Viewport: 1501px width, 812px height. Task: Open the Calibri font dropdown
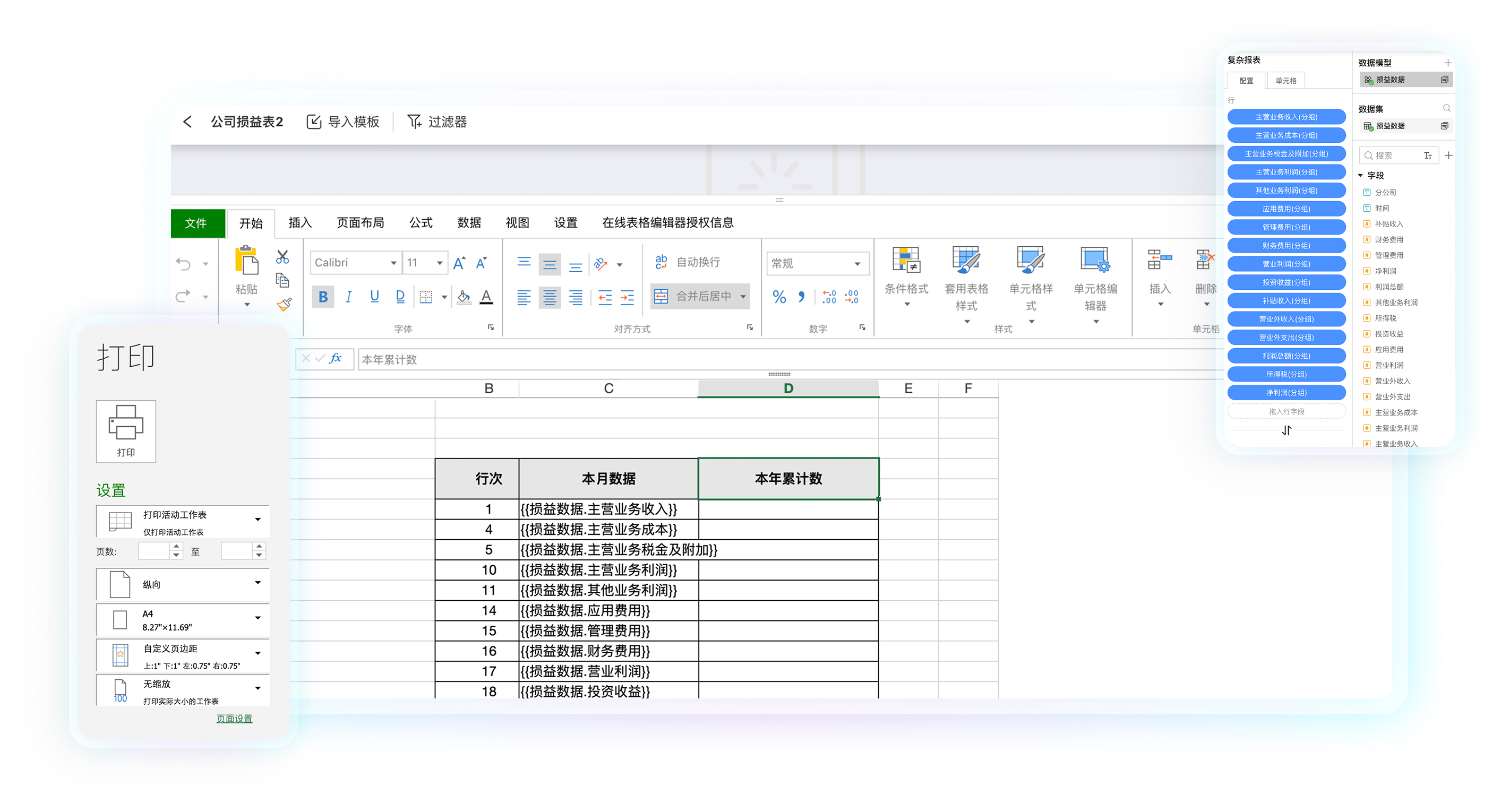[393, 263]
